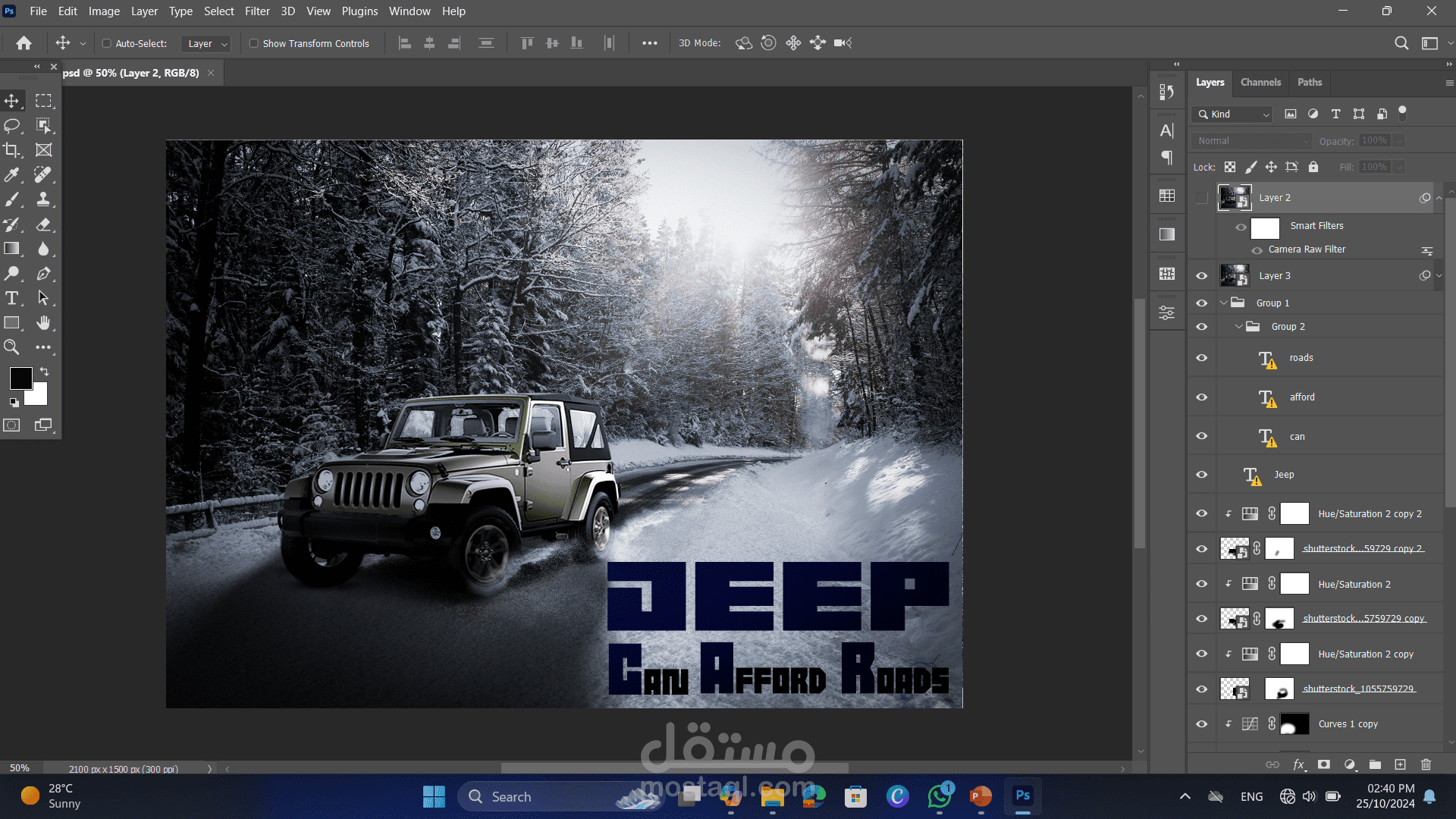Delete layer using trash icon
Image resolution: width=1456 pixels, height=819 pixels.
(1426, 764)
